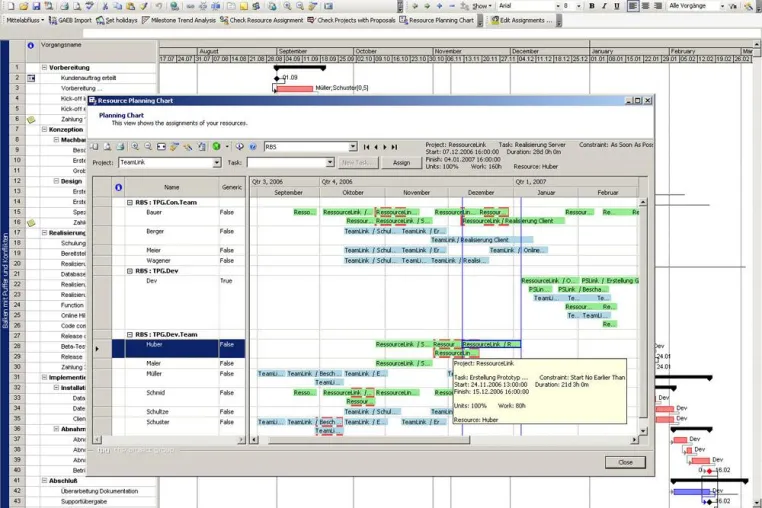Click the New Task button

click(x=357, y=163)
